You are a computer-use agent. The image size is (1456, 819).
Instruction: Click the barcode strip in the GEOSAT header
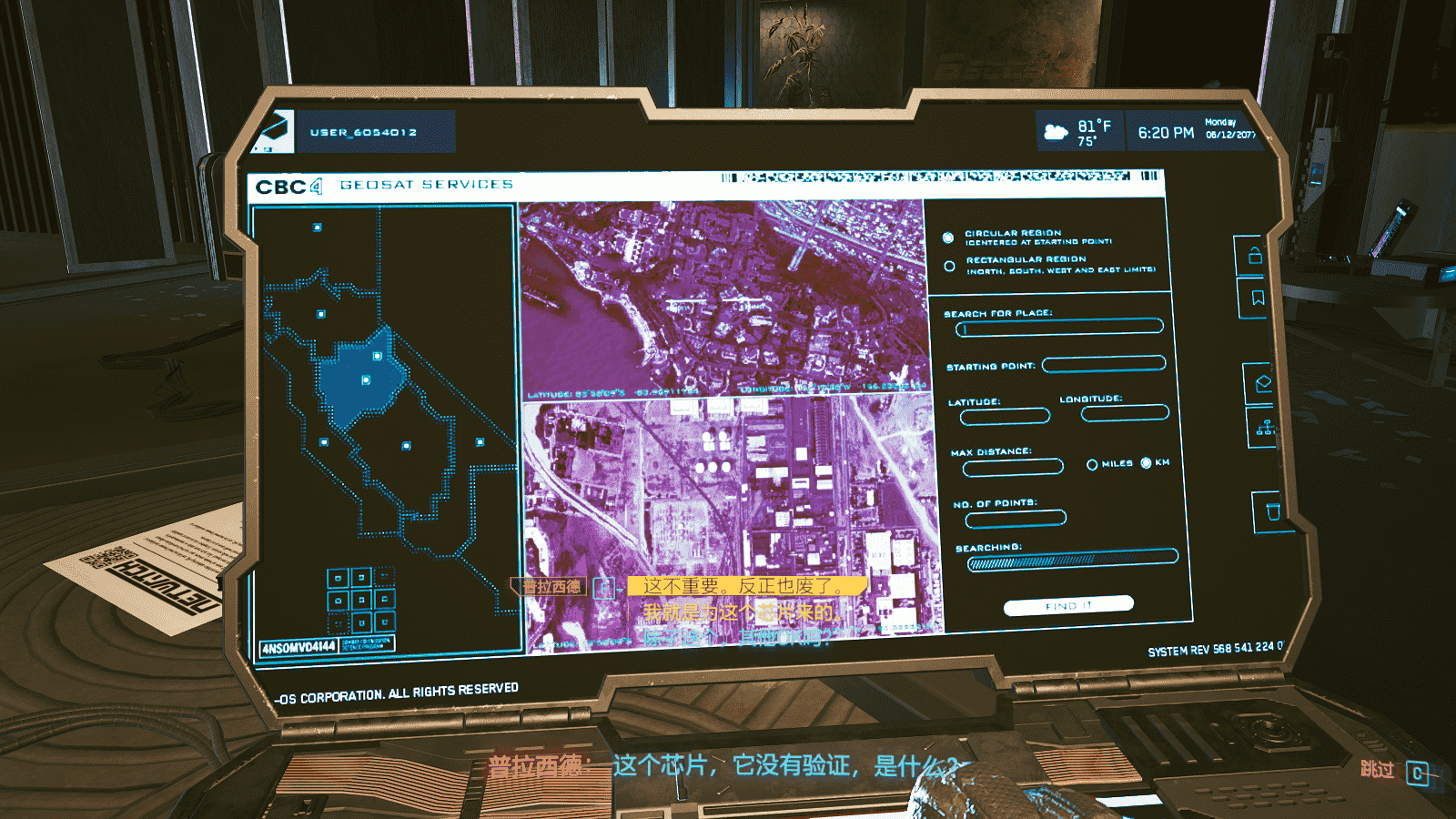coord(940,177)
